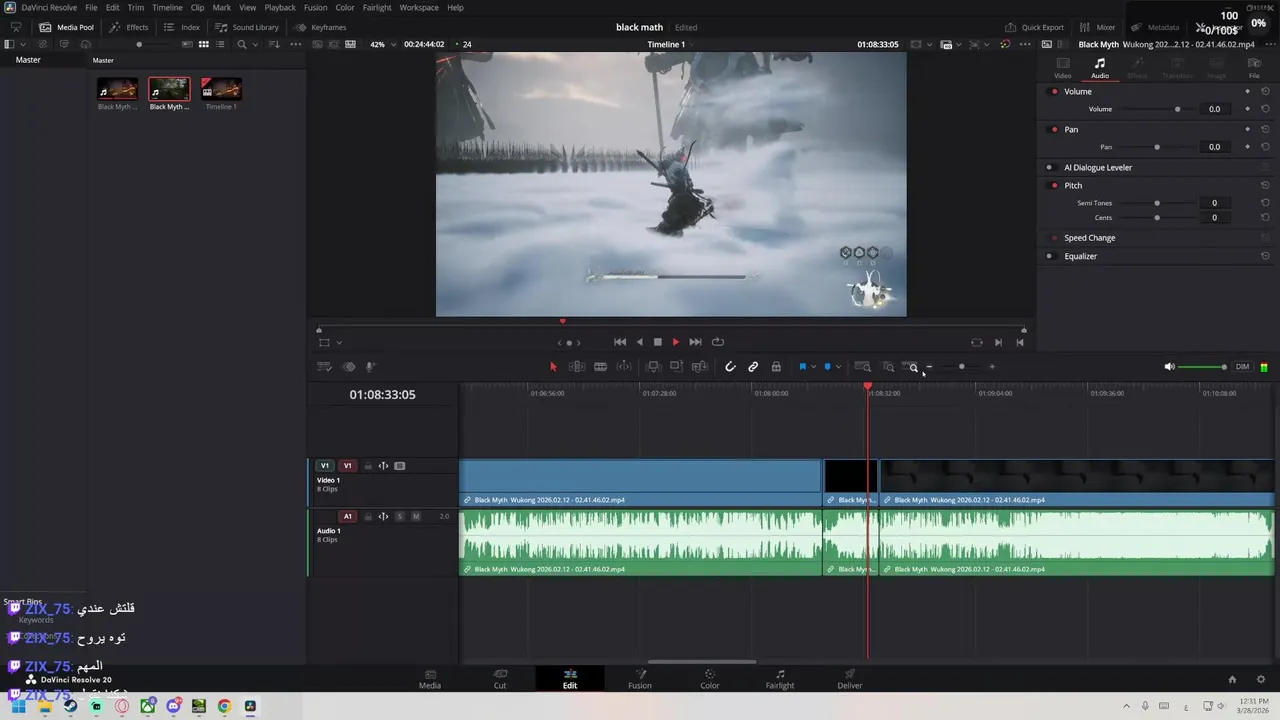The width and height of the screenshot is (1280, 720).
Task: Select the Timeline 1 thumbnail in Media Pool
Action: click(x=221, y=90)
